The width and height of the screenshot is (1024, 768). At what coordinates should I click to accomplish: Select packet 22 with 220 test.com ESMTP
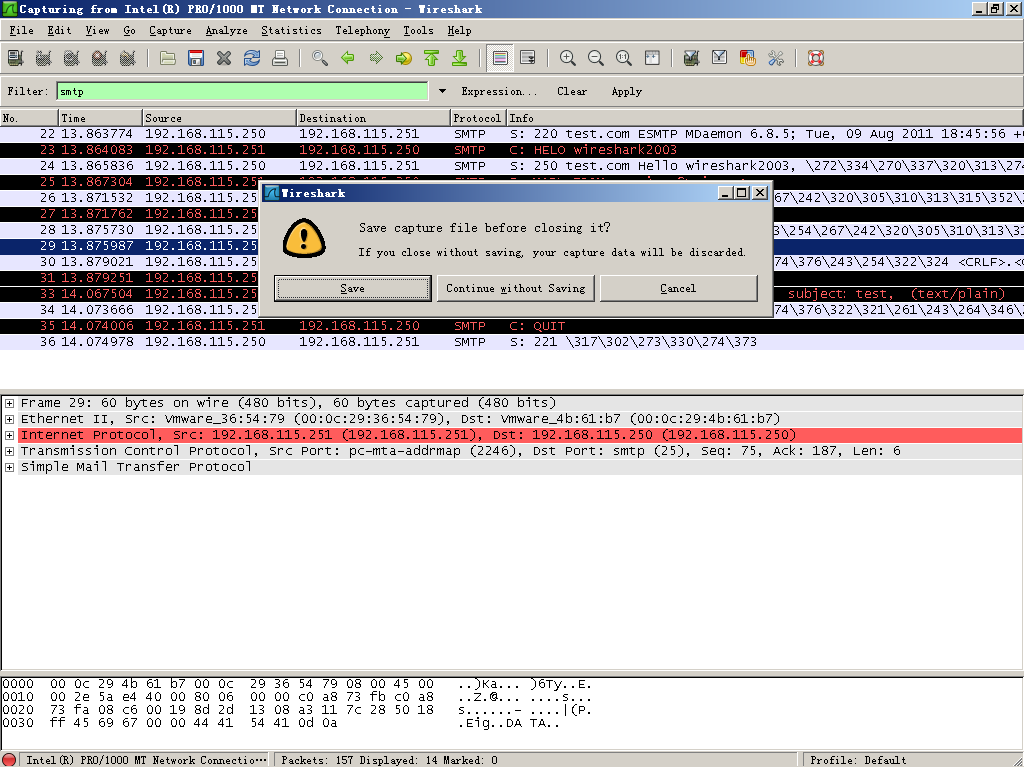pos(512,134)
